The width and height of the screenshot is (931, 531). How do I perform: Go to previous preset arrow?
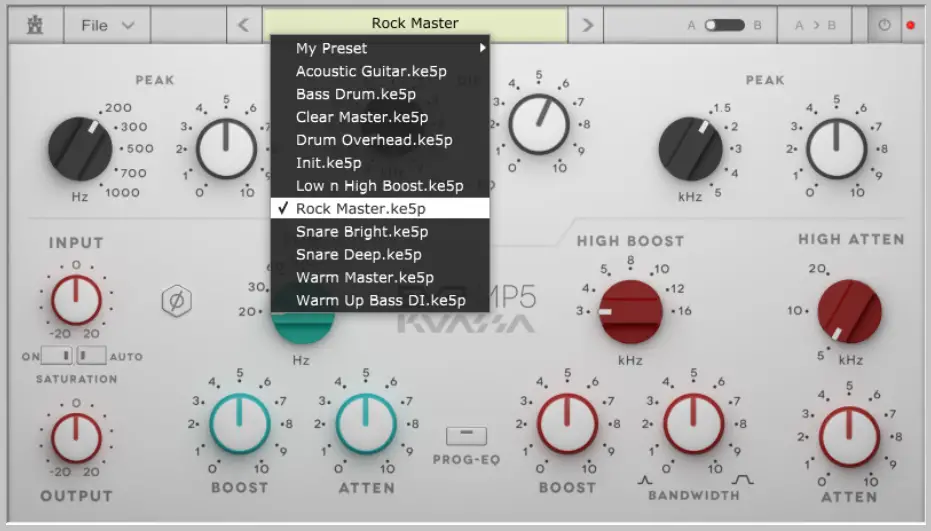[x=243, y=25]
